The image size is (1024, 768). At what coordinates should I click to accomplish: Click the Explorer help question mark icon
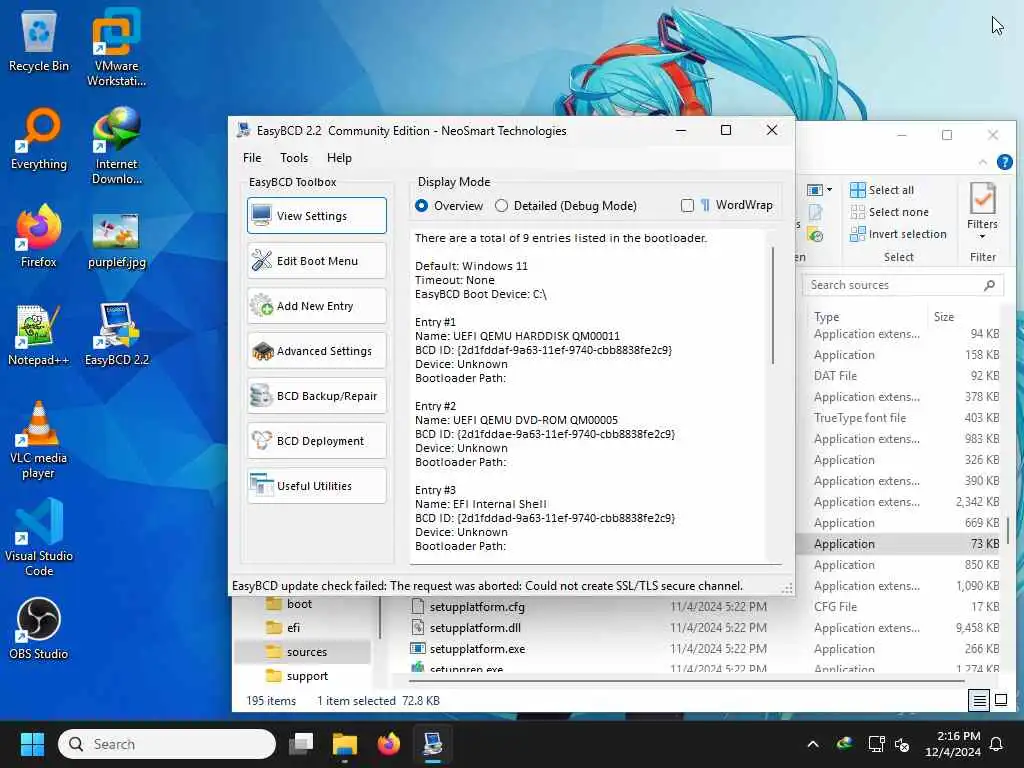pyautogui.click(x=1004, y=161)
